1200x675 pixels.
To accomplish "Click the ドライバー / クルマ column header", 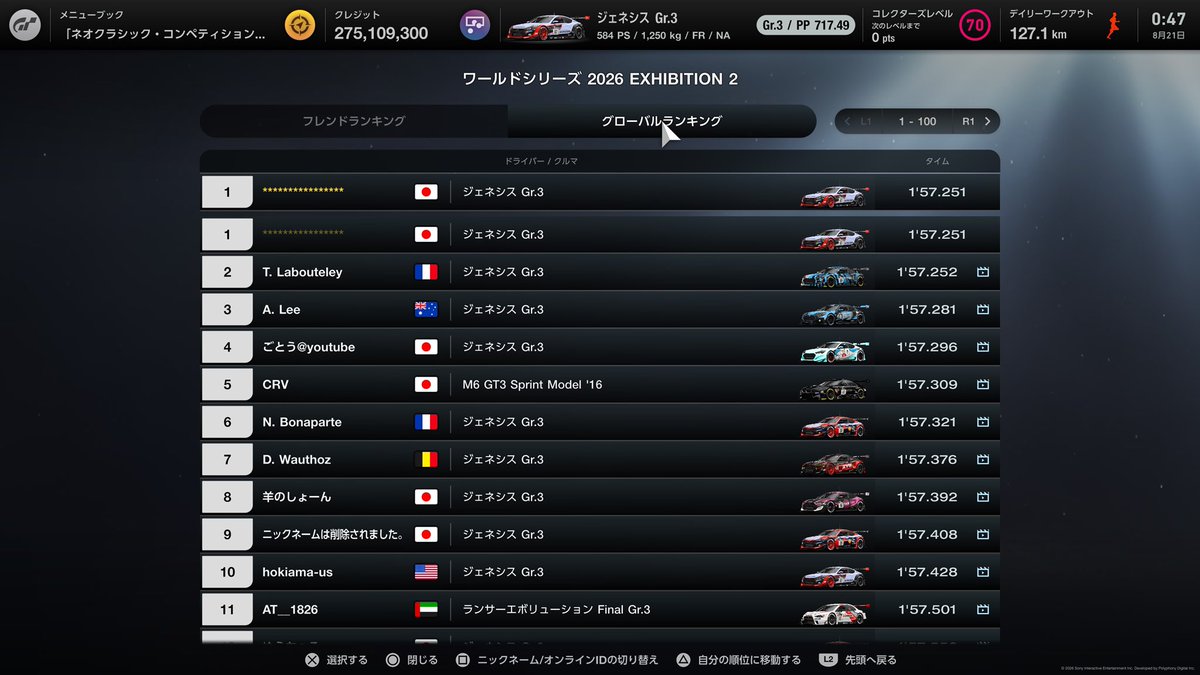I will pyautogui.click(x=541, y=161).
